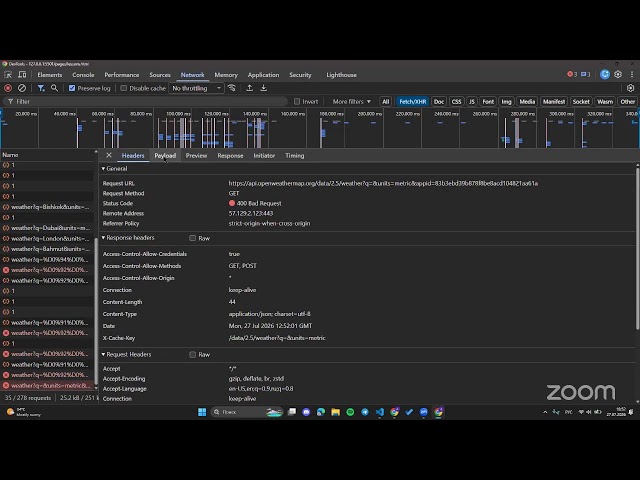The image size is (640, 480).
Task: Open the DevTools three-dot customize menu
Action: pos(632,74)
